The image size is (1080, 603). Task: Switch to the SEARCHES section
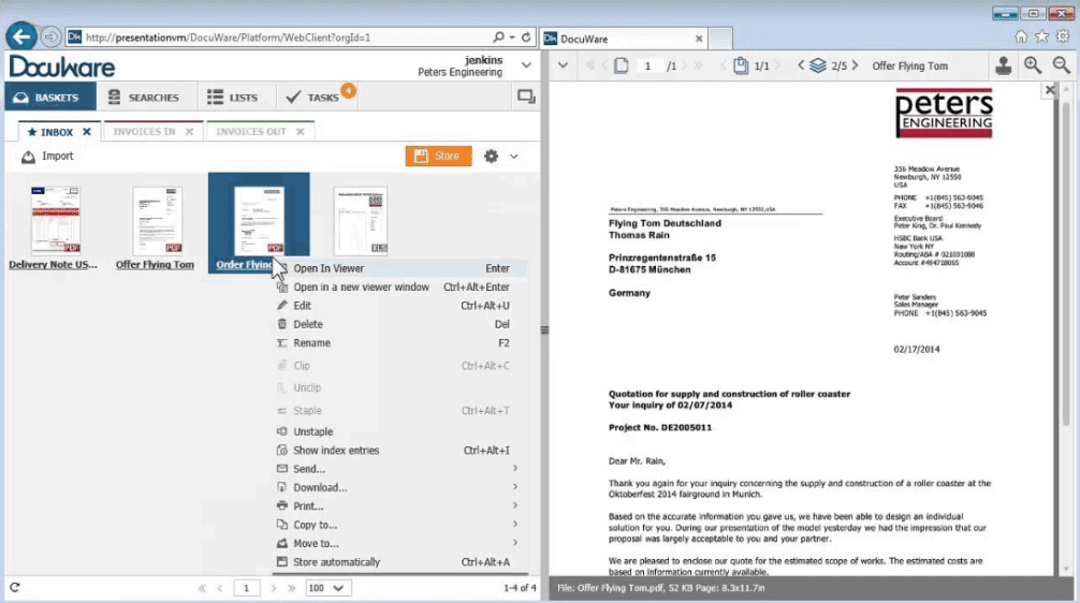(148, 96)
